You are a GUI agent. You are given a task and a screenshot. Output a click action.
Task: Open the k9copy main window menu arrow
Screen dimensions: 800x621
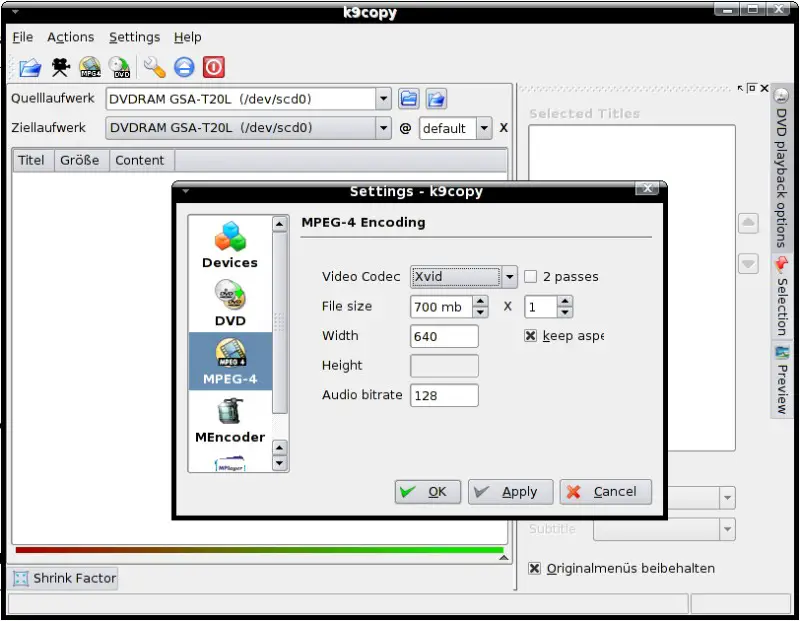pos(15,11)
